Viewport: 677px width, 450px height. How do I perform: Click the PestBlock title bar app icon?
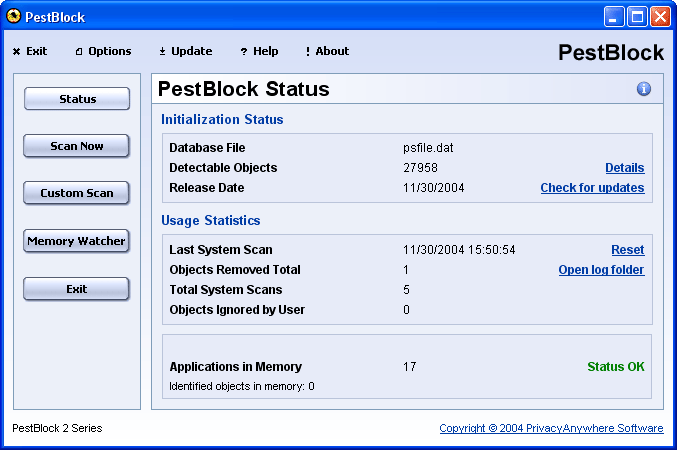click(x=13, y=16)
